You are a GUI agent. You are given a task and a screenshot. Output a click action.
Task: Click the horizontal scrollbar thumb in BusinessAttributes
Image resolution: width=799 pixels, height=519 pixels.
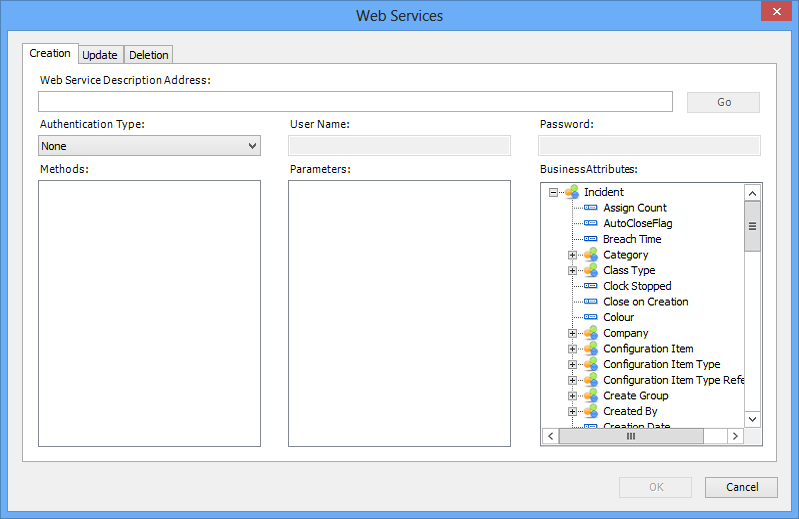(x=630, y=437)
